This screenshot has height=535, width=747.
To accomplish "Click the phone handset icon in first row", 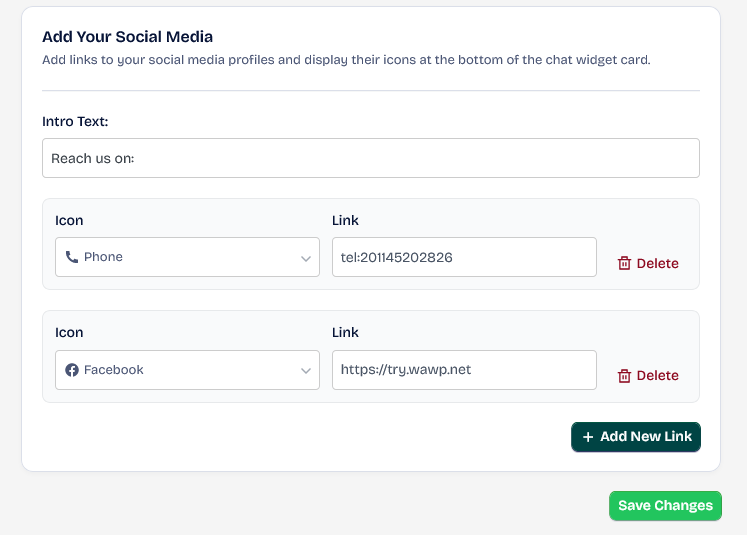I will 72,257.
